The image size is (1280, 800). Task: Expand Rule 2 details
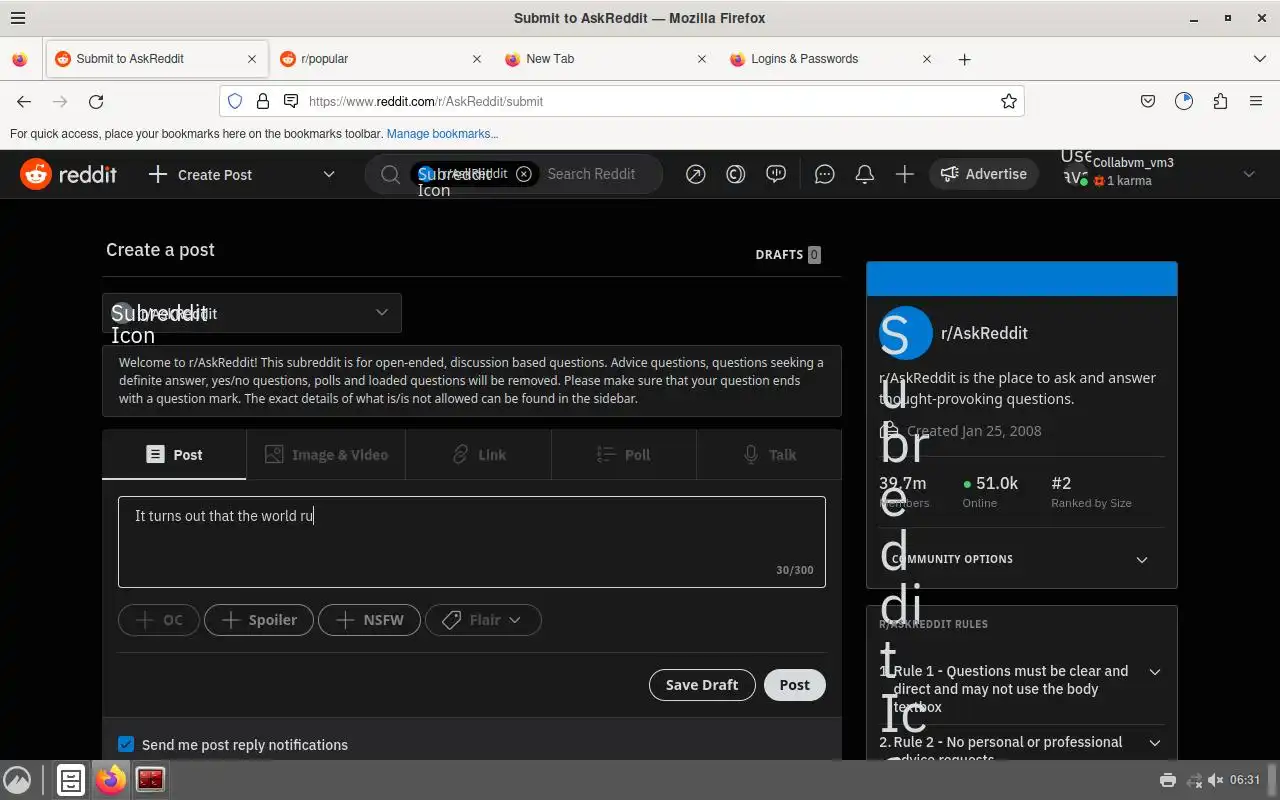click(1155, 742)
